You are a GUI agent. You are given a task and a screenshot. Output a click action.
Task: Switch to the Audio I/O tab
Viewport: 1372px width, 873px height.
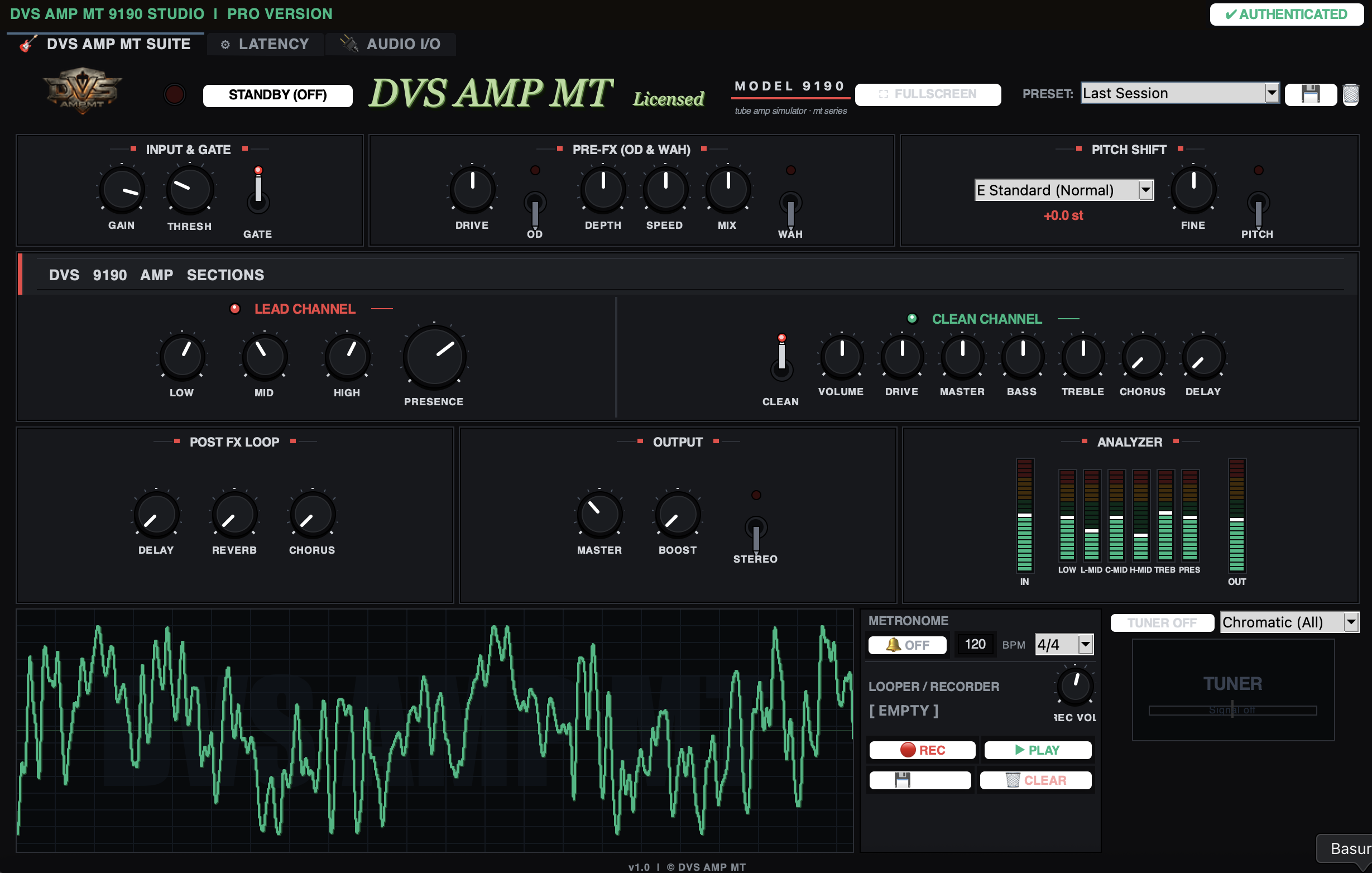pyautogui.click(x=390, y=44)
